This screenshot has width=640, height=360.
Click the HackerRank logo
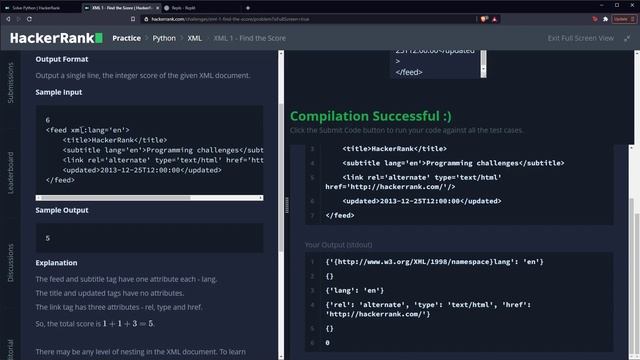[x=56, y=38]
